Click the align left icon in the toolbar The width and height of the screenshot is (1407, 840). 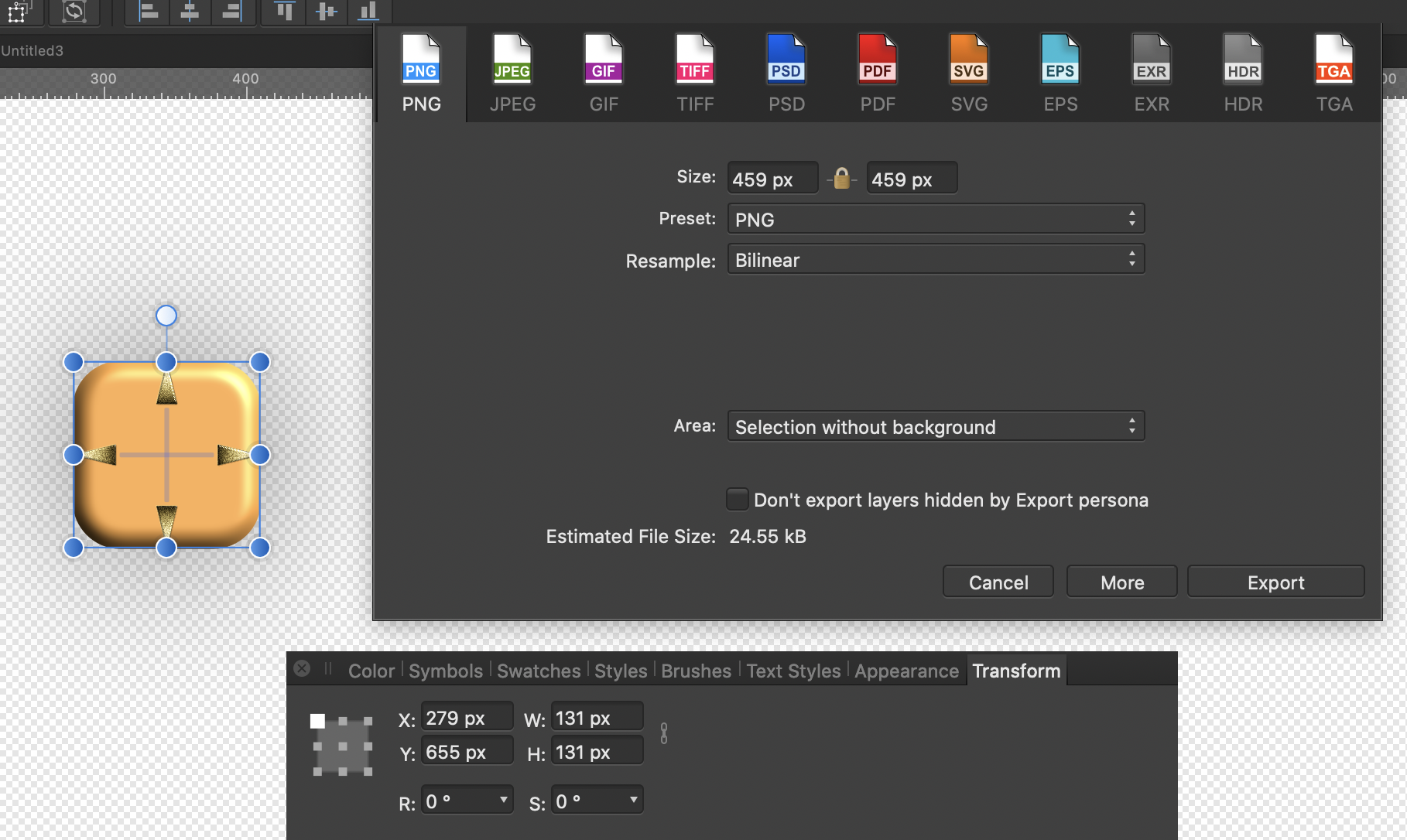[146, 11]
